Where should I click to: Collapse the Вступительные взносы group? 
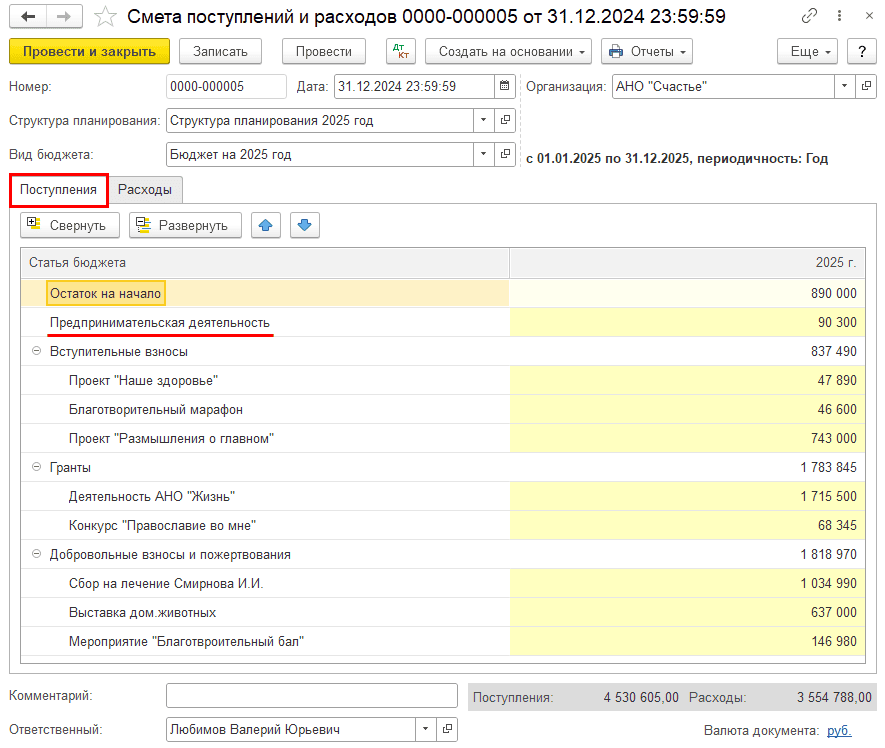(x=37, y=352)
